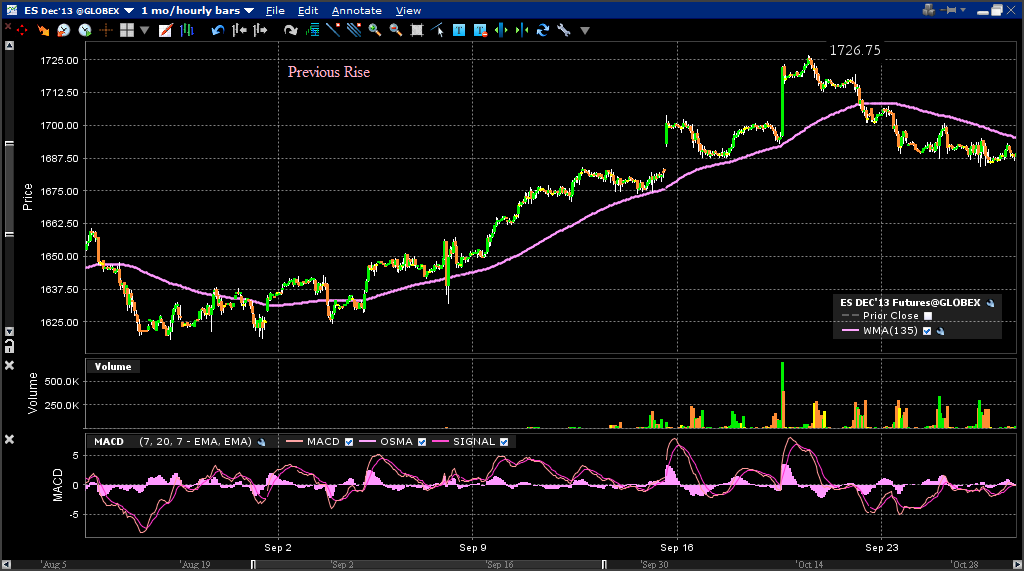Image resolution: width=1024 pixels, height=571 pixels.
Task: Click the linked-windows group icon in title bar
Action: point(928,10)
